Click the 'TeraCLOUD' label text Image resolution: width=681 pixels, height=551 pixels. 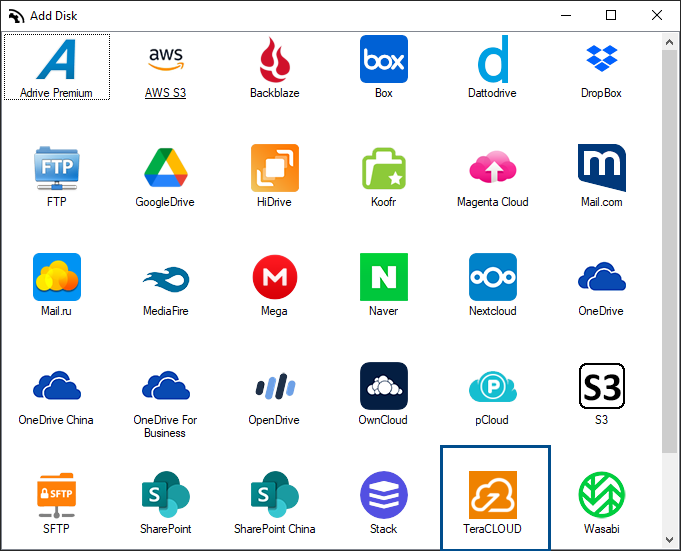pyautogui.click(x=493, y=529)
